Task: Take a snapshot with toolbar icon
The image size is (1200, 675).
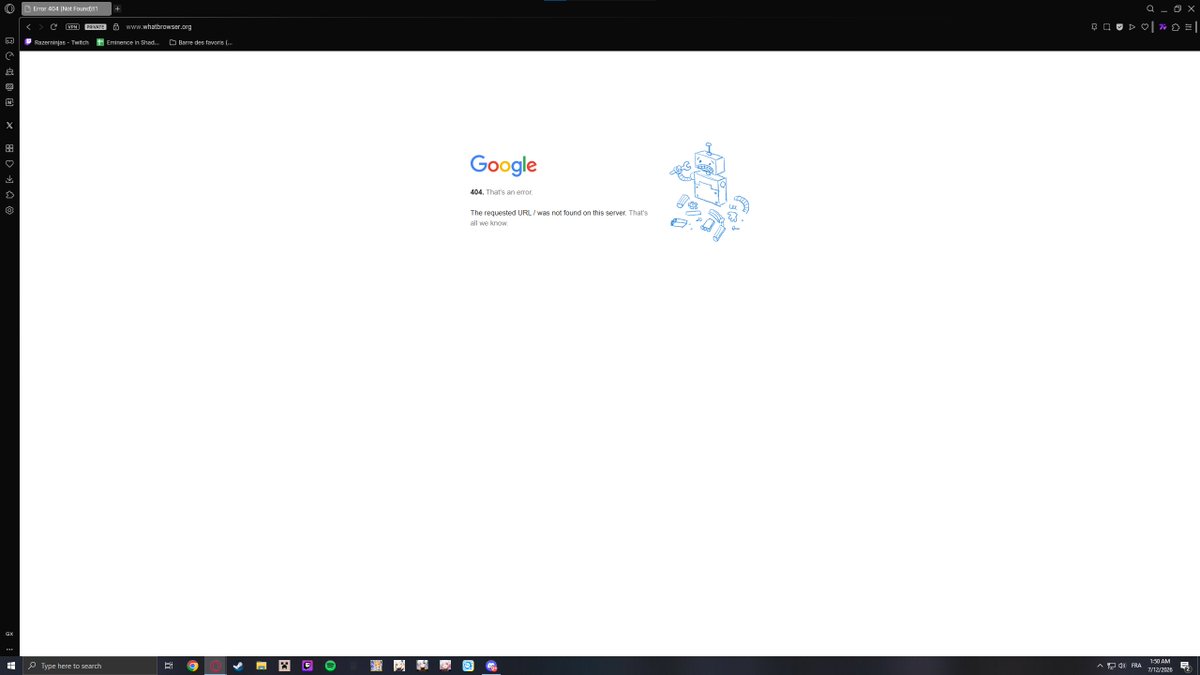Action: (x=1106, y=27)
